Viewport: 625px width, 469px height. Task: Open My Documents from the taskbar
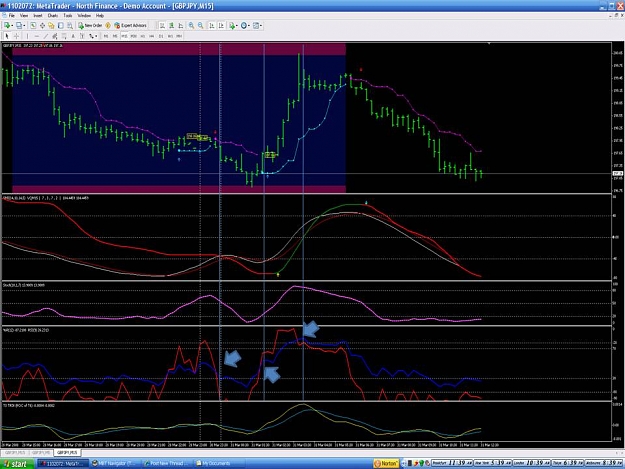[216, 463]
